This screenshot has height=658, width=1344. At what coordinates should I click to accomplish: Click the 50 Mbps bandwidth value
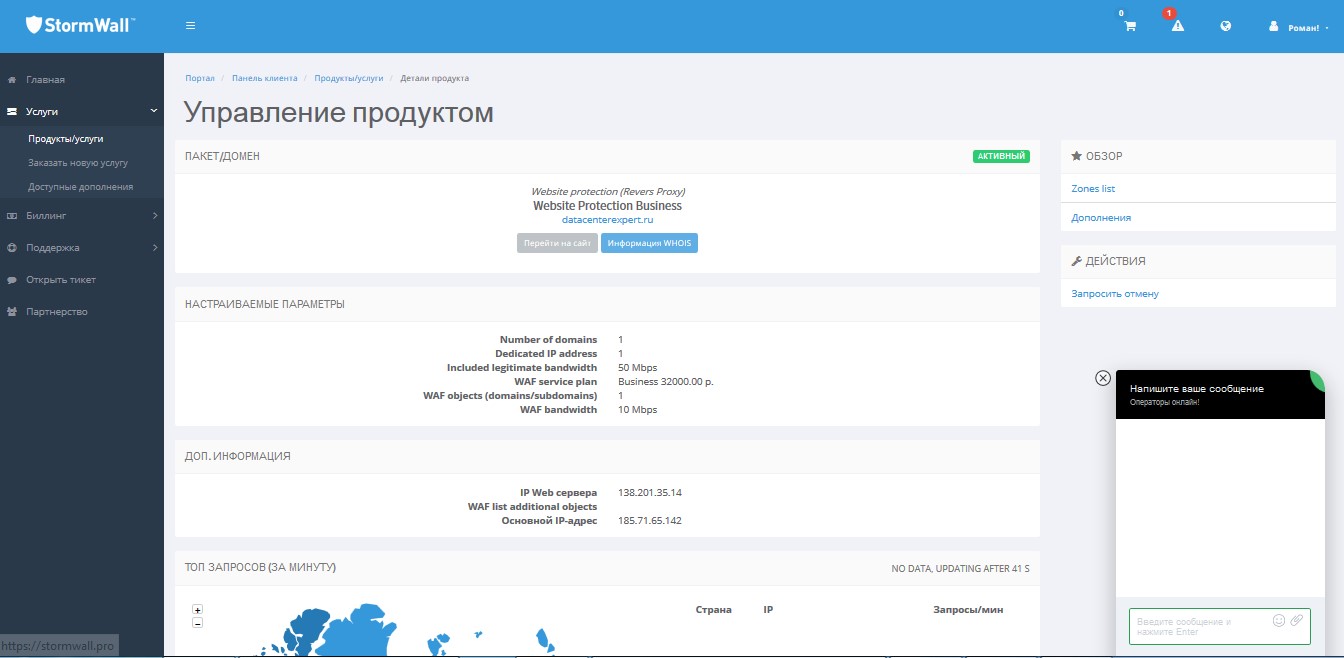(x=637, y=367)
